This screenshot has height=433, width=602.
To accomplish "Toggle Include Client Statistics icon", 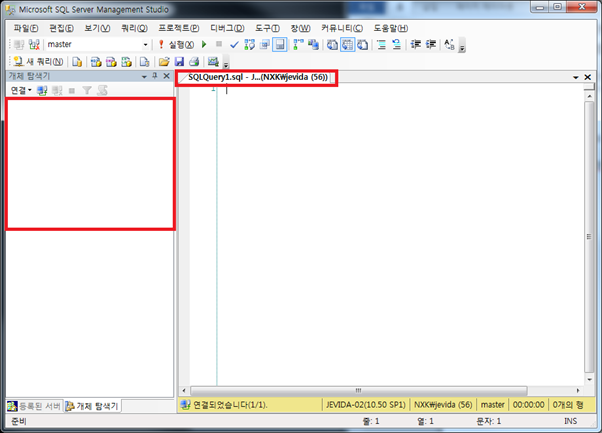I will click(x=313, y=45).
